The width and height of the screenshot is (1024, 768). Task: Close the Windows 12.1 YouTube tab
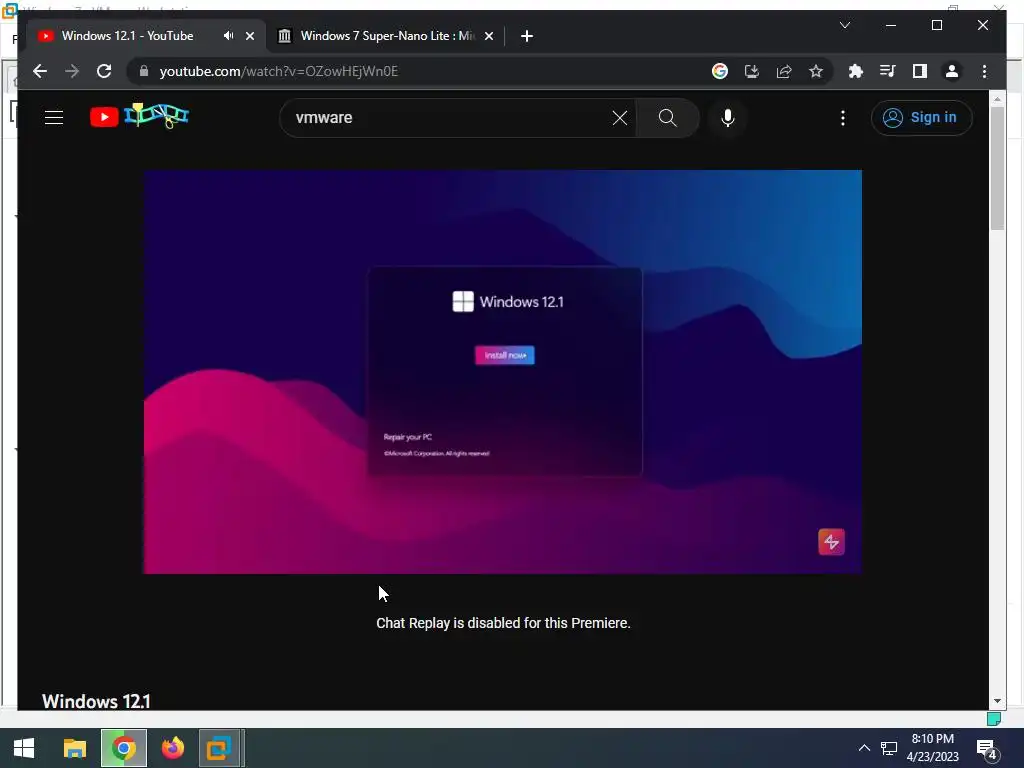[x=249, y=36]
